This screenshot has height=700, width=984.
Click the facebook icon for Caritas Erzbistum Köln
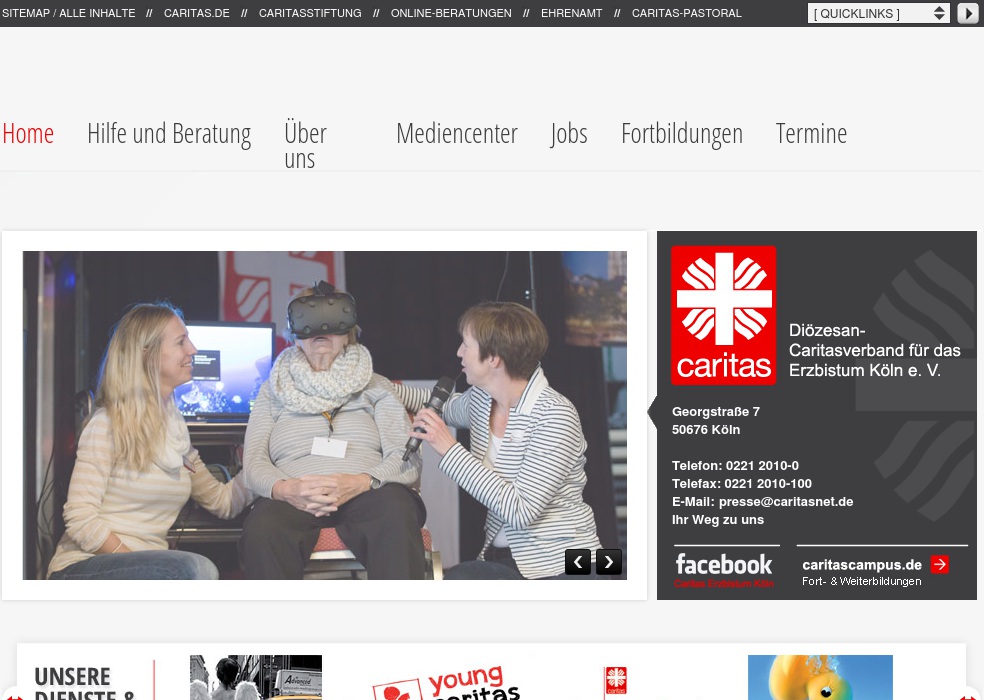(725, 565)
